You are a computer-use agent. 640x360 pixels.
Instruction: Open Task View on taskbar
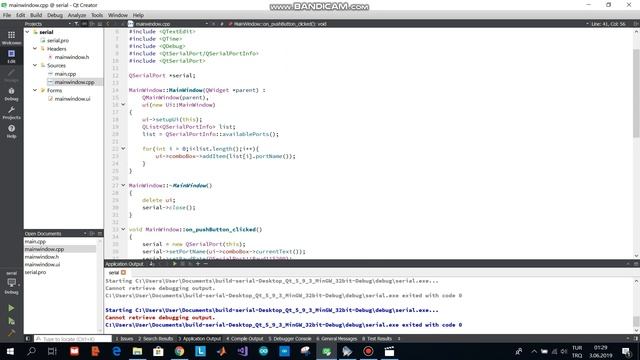52,351
